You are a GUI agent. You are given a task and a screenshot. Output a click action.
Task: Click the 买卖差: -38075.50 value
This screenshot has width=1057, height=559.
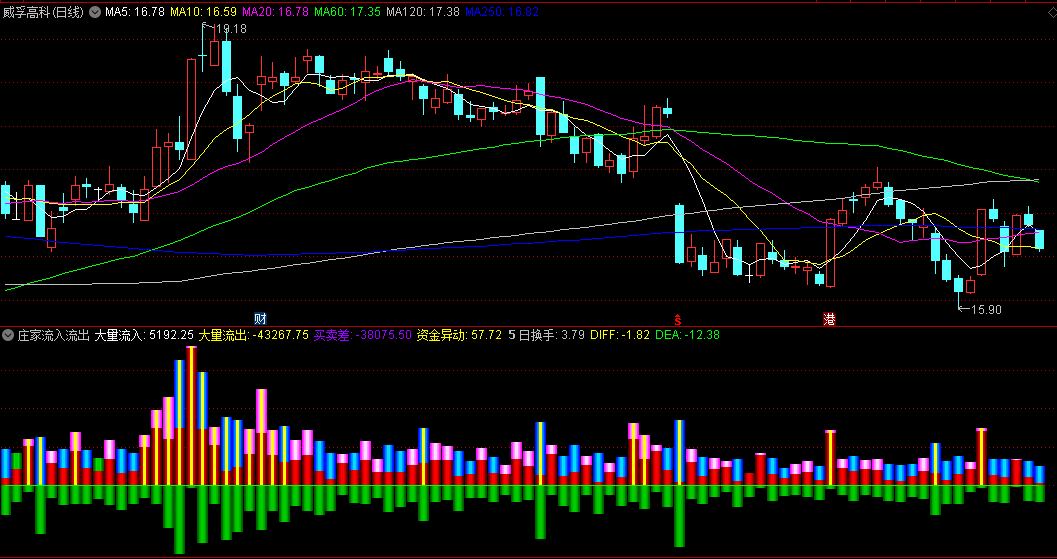363,334
